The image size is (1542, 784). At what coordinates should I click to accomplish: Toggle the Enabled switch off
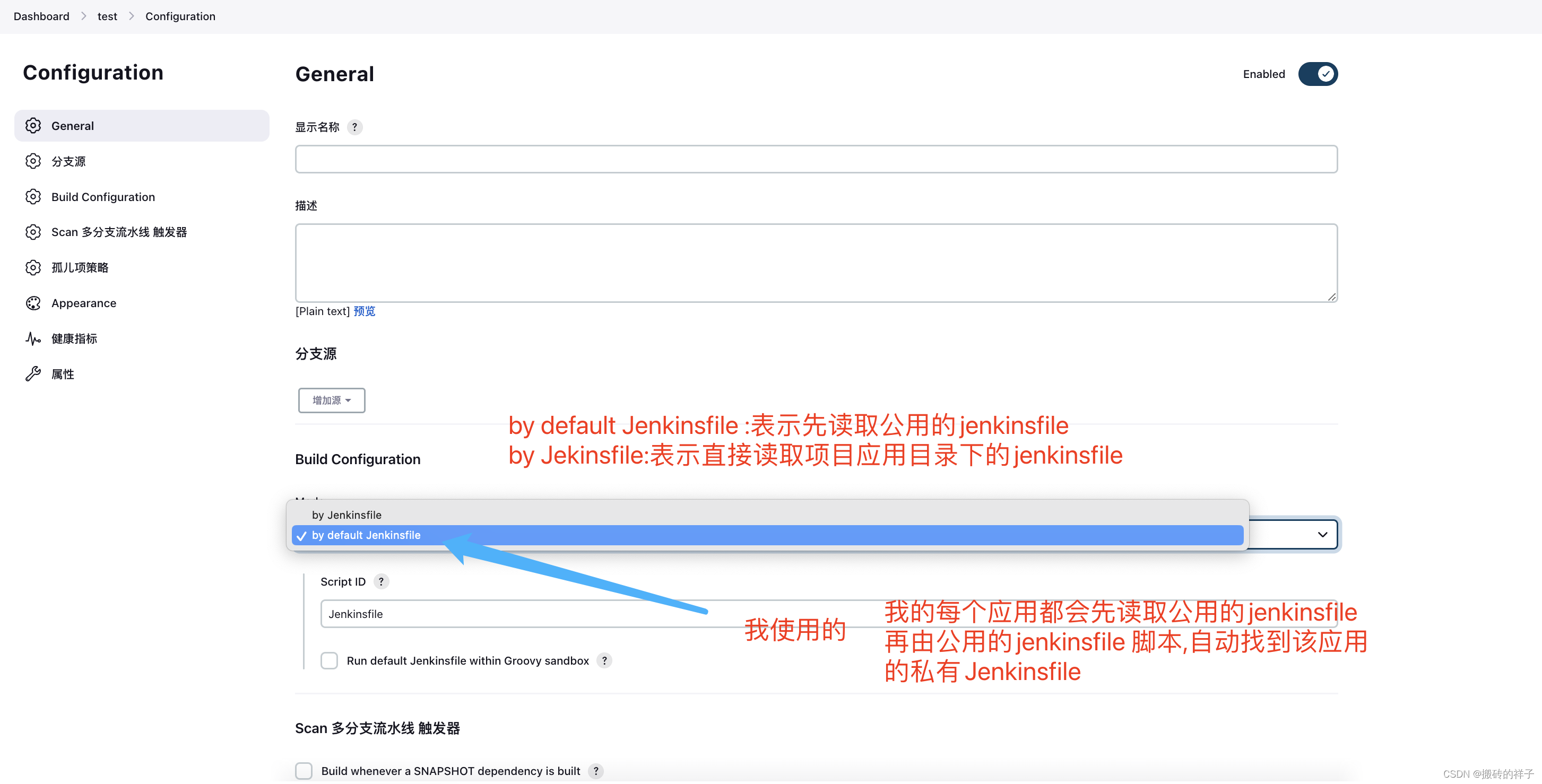pyautogui.click(x=1318, y=74)
